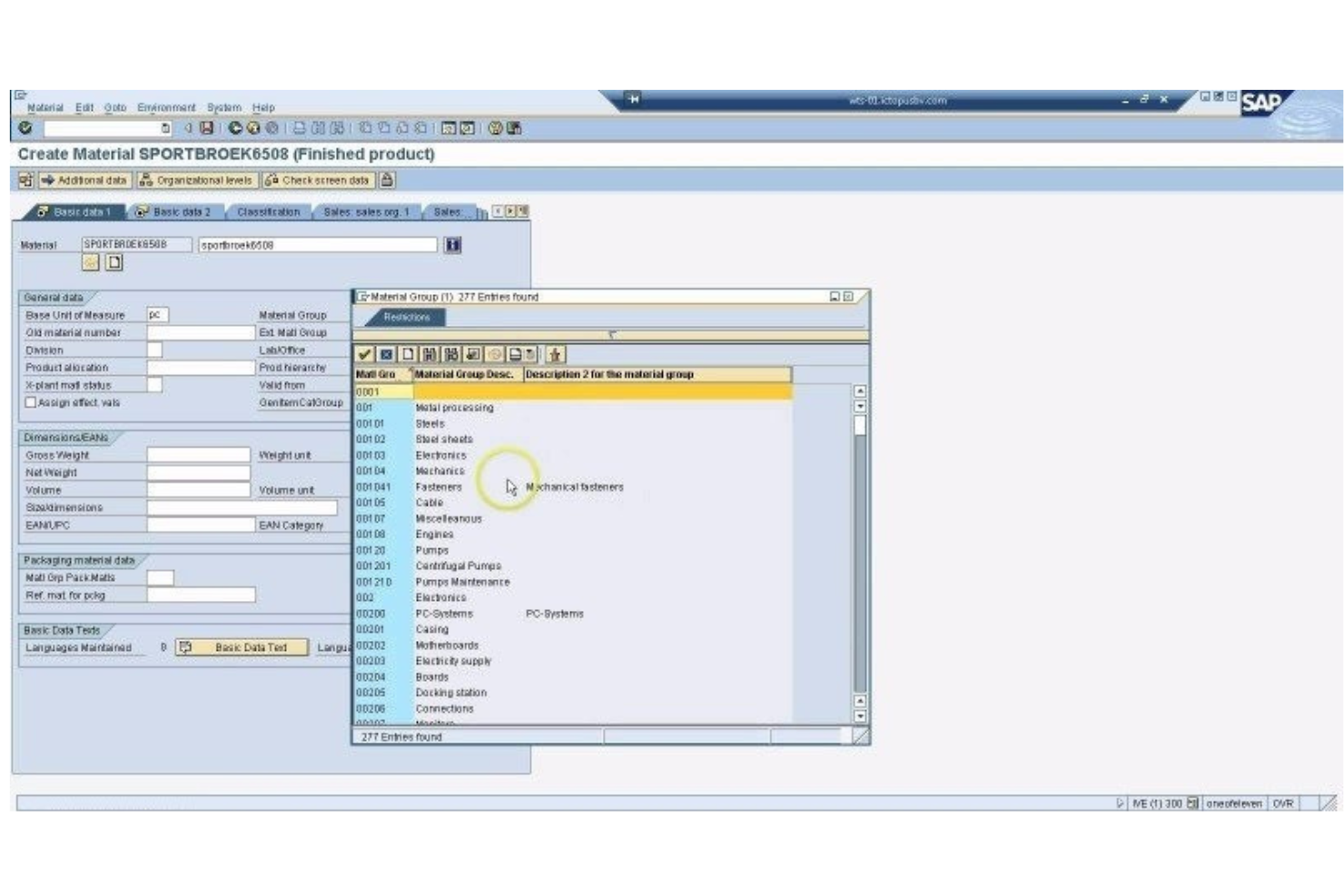Click the yellow Exit arrow icon
Viewport: 1344px width, 896px height.
[x=253, y=128]
